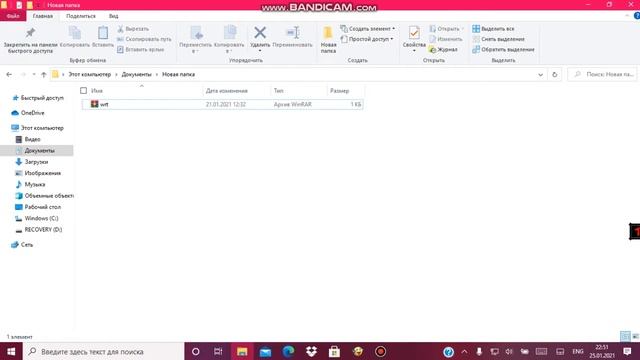
Task: Click the Удалить red X icon
Action: tap(260, 33)
